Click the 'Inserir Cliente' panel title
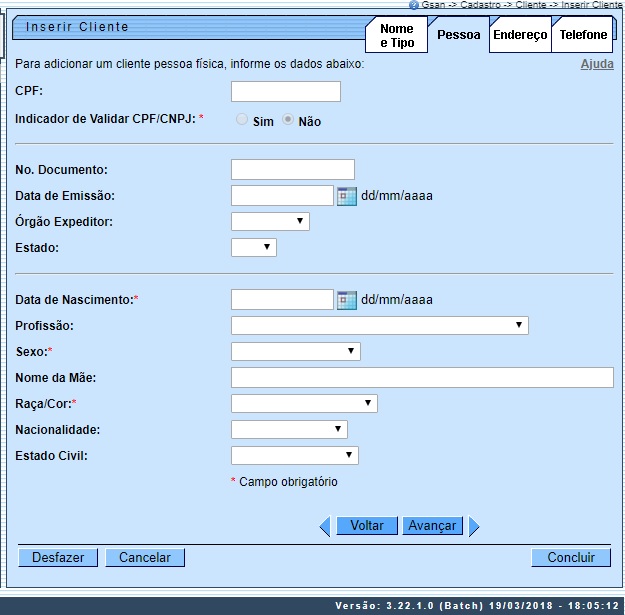Viewport: 625px width, 615px height. [x=77, y=27]
